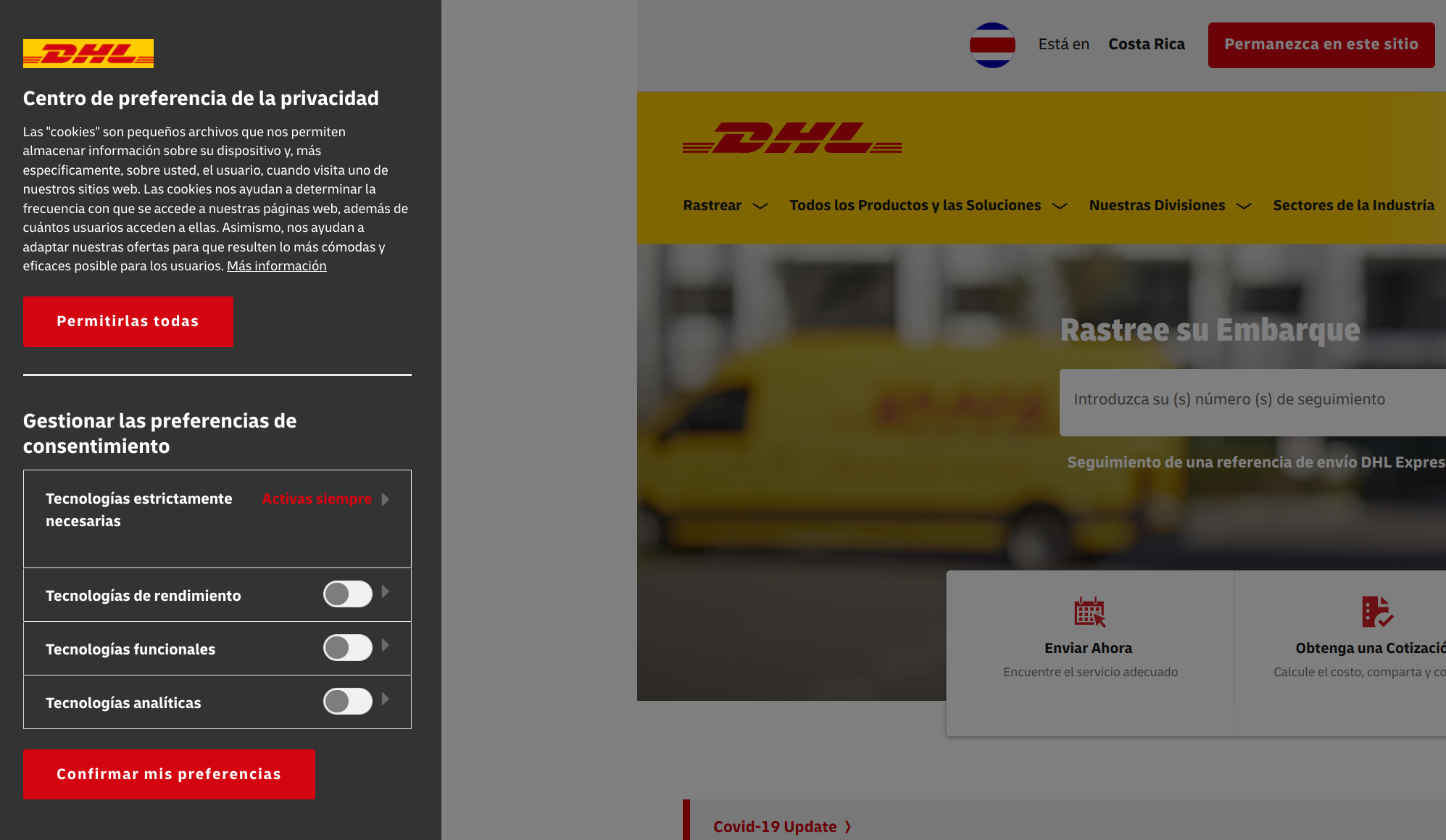Image resolution: width=1446 pixels, height=840 pixels.
Task: Click the tracking number input field
Action: click(x=1252, y=402)
